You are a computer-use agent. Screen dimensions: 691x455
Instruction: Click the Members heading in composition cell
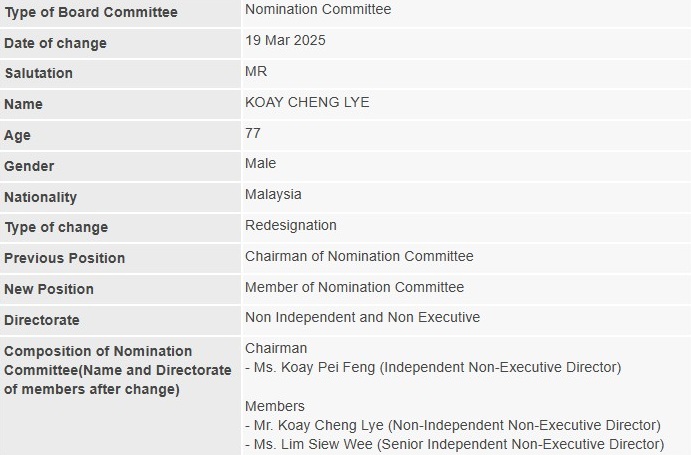(275, 406)
